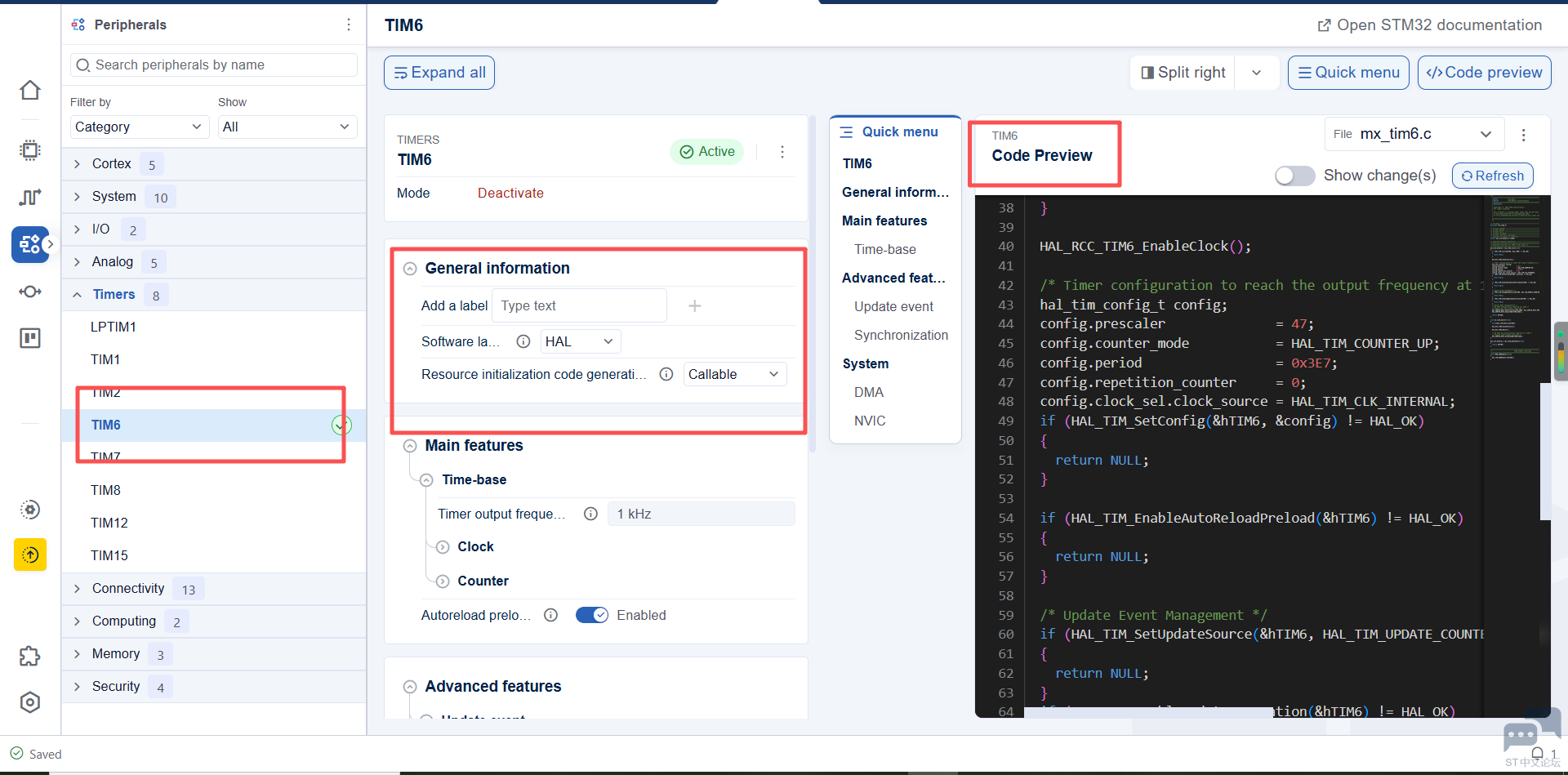Open the Home icon in sidebar
Viewport: 1568px width, 775px height.
30,90
